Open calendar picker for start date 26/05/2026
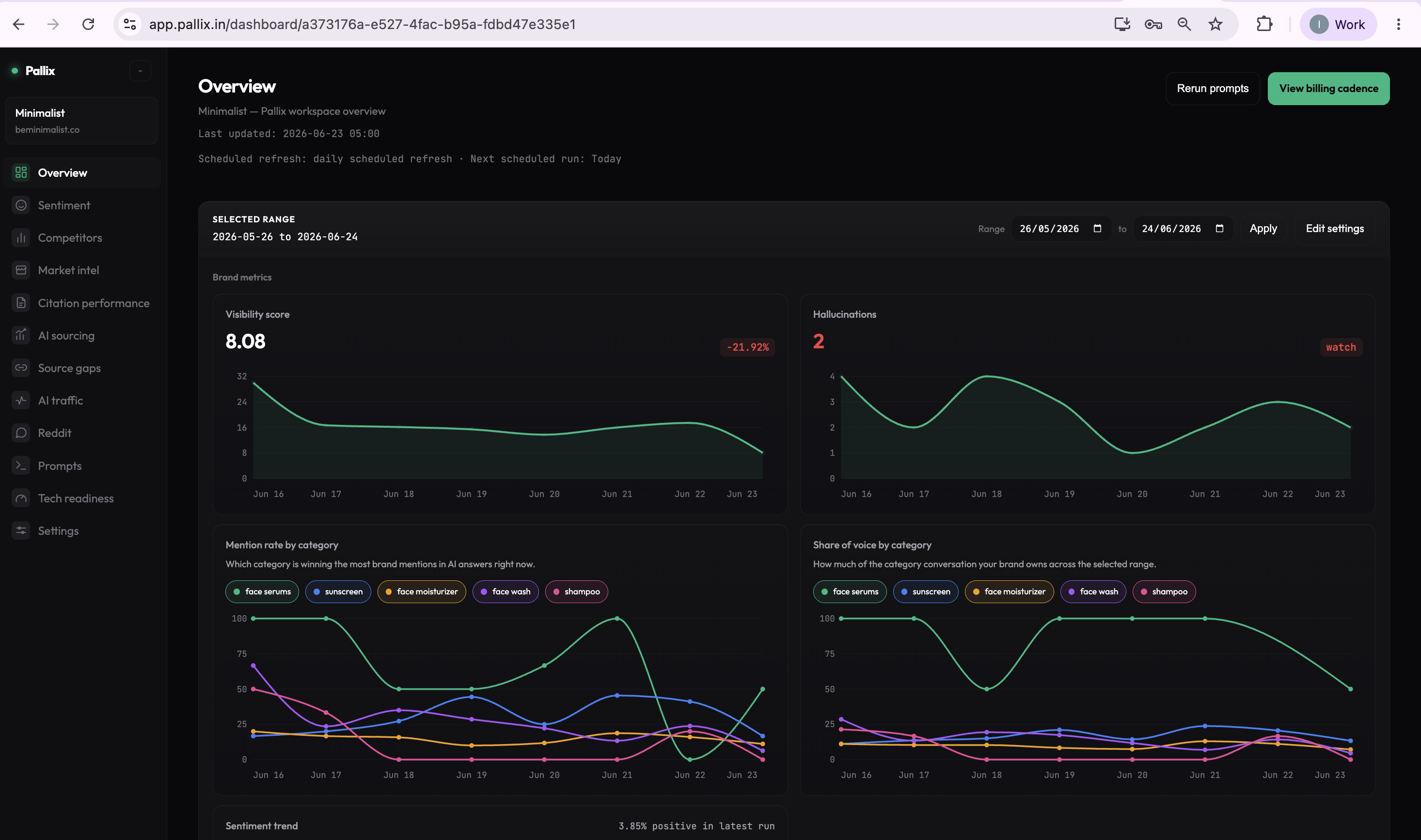Screen dimensions: 1421x840 tap(1097, 229)
